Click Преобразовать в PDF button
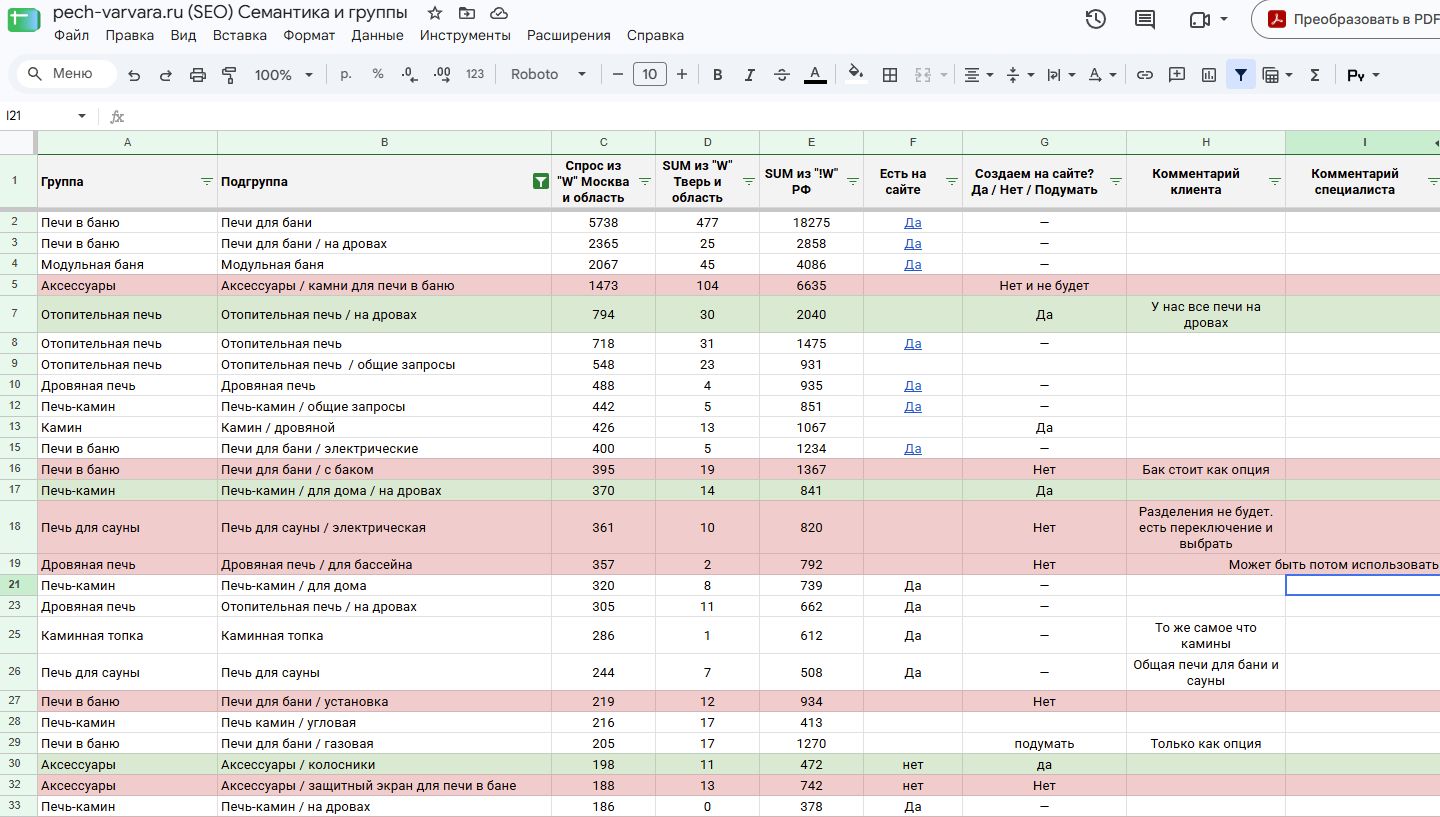The image size is (1440, 817). coord(1352,19)
